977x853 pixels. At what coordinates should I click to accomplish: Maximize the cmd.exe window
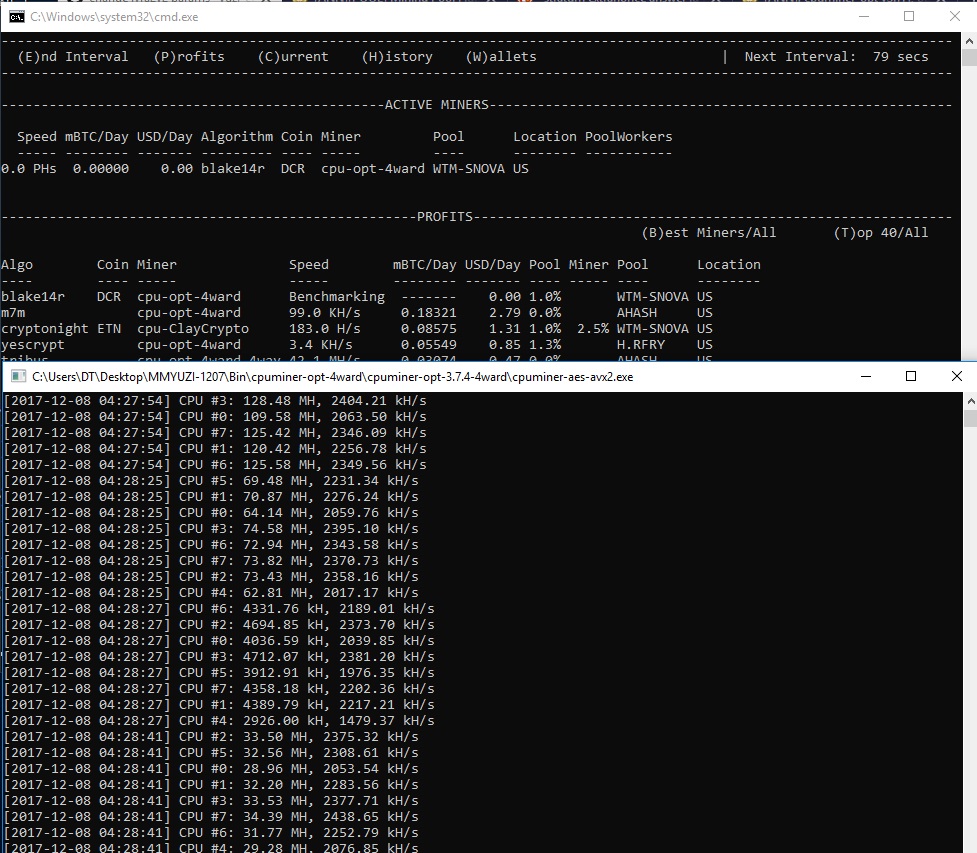click(909, 17)
